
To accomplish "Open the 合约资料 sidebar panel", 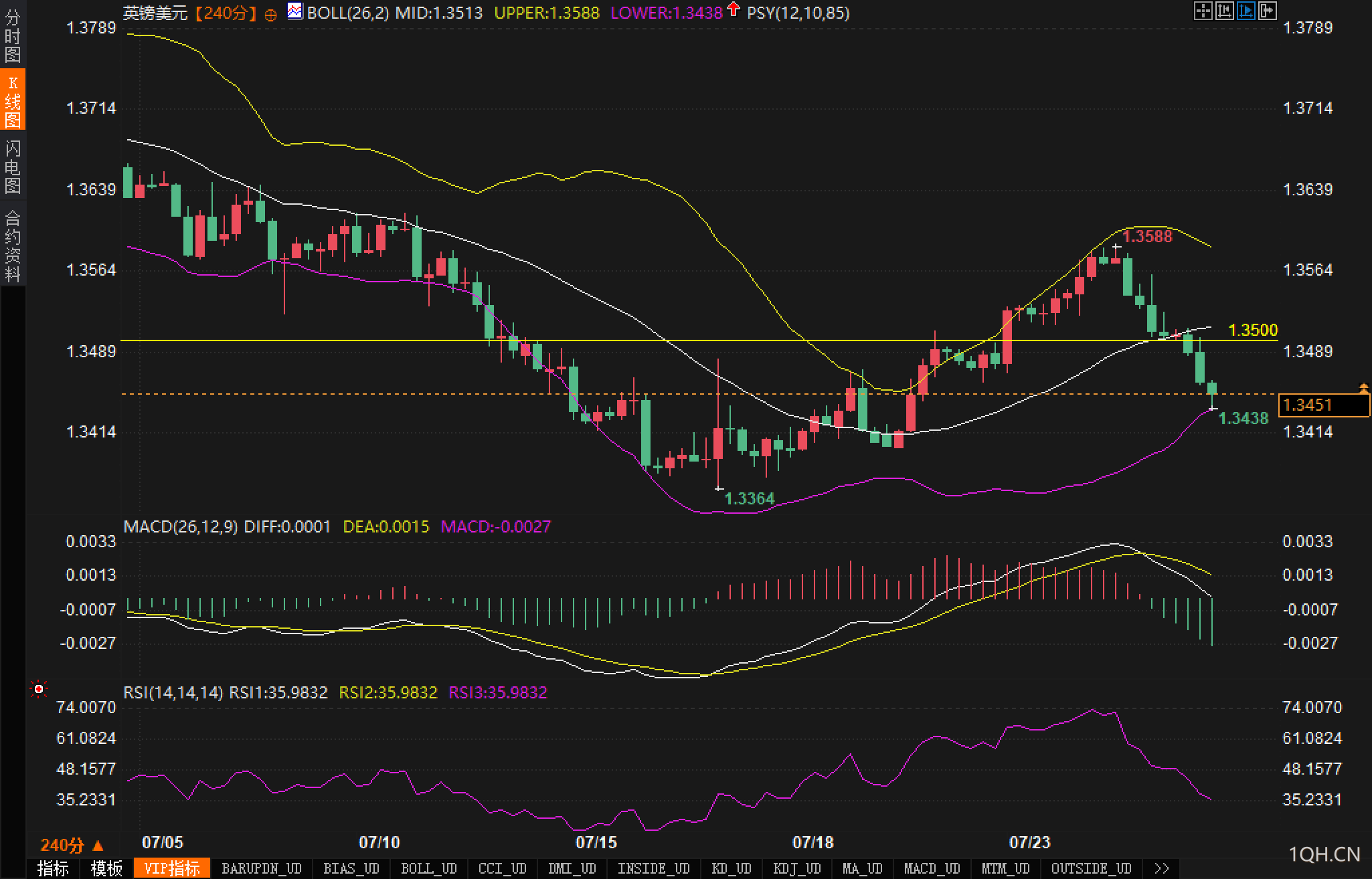I will (13, 245).
